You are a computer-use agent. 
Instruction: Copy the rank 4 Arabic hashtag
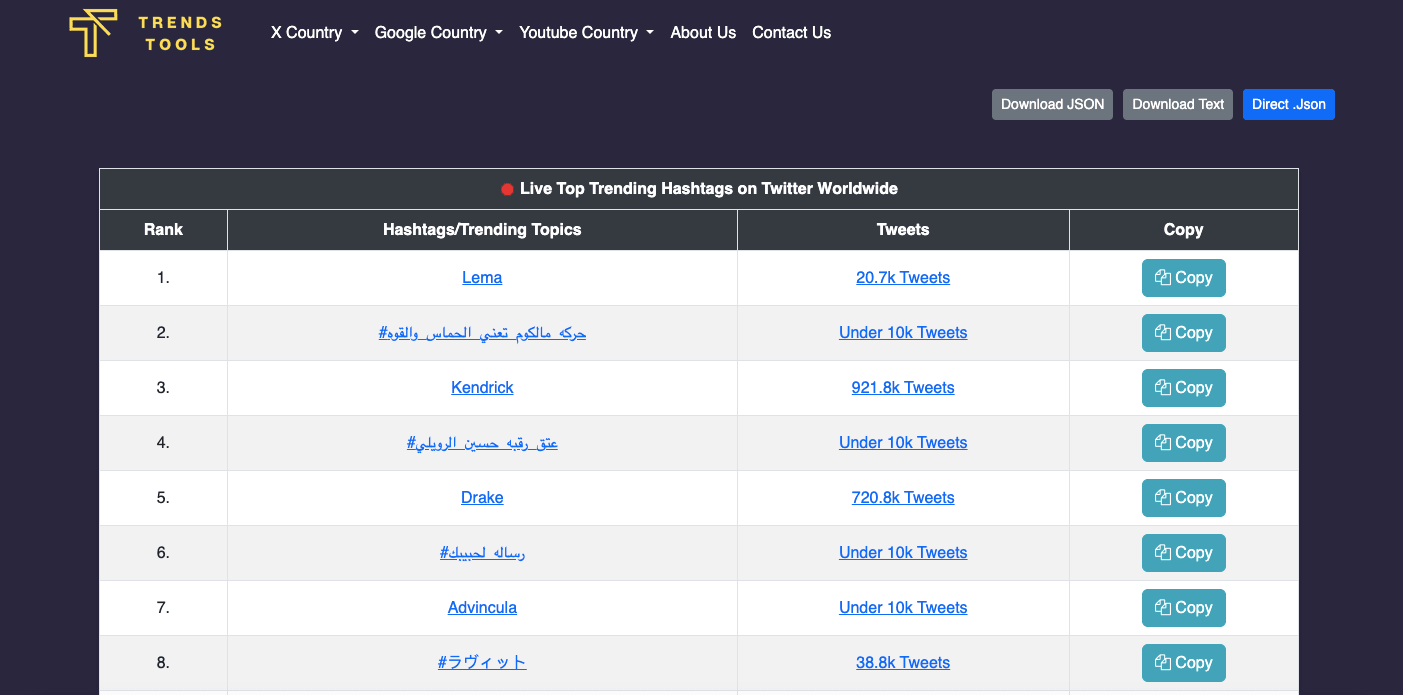(x=1183, y=443)
